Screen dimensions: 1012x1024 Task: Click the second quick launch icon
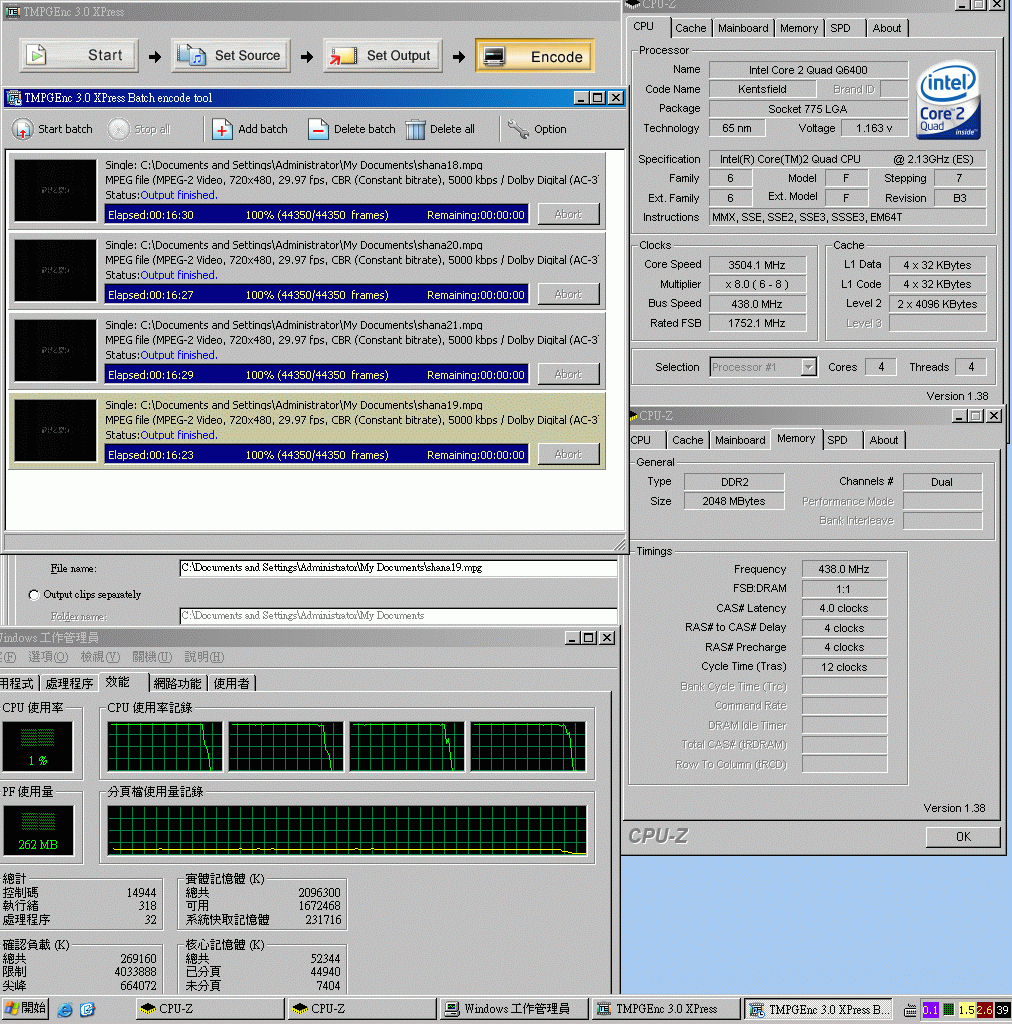(x=87, y=1010)
